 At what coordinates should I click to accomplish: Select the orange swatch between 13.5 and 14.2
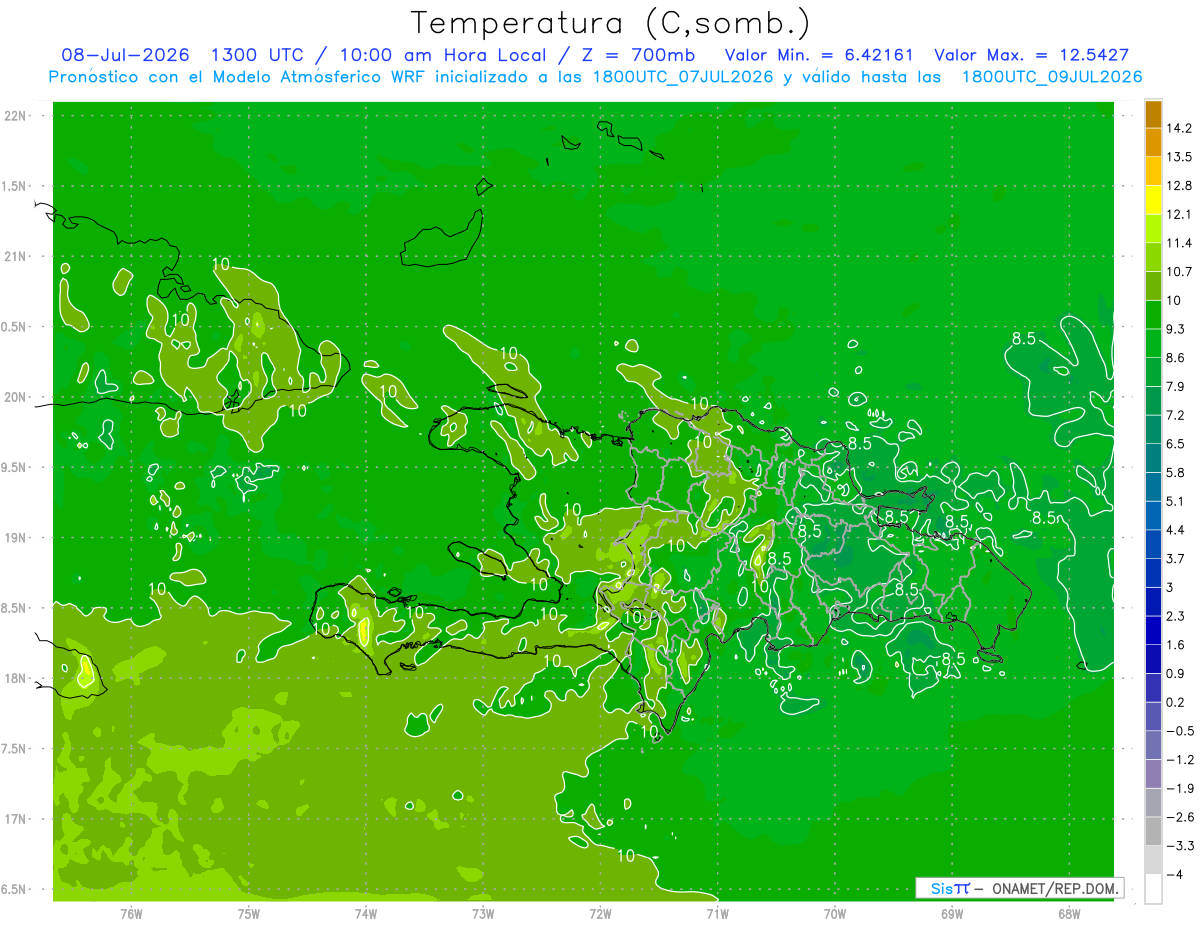[x=1153, y=143]
